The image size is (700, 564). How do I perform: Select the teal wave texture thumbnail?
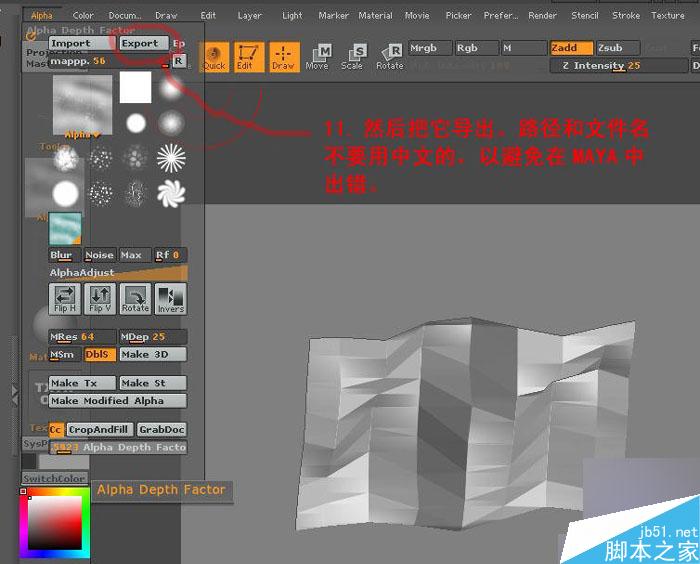pos(65,229)
